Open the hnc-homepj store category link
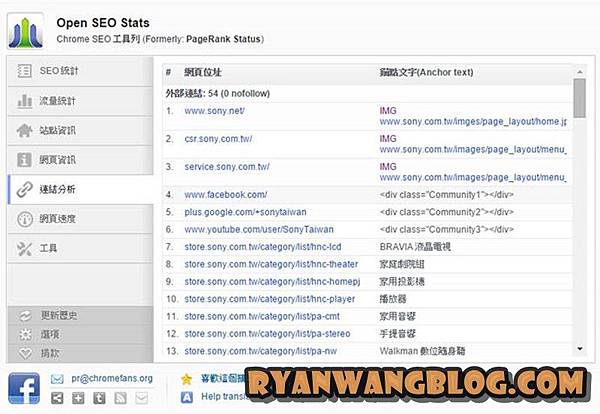Viewport: 600px width, 414px height. 272,282
